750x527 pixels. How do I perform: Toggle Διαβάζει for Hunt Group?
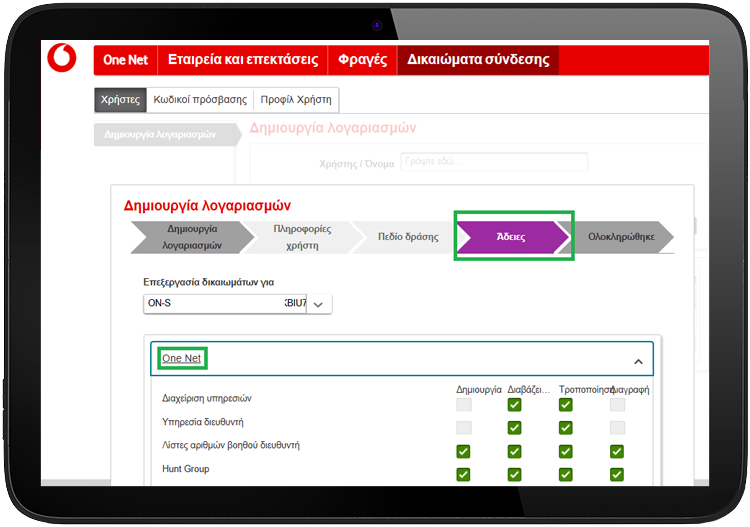514,474
